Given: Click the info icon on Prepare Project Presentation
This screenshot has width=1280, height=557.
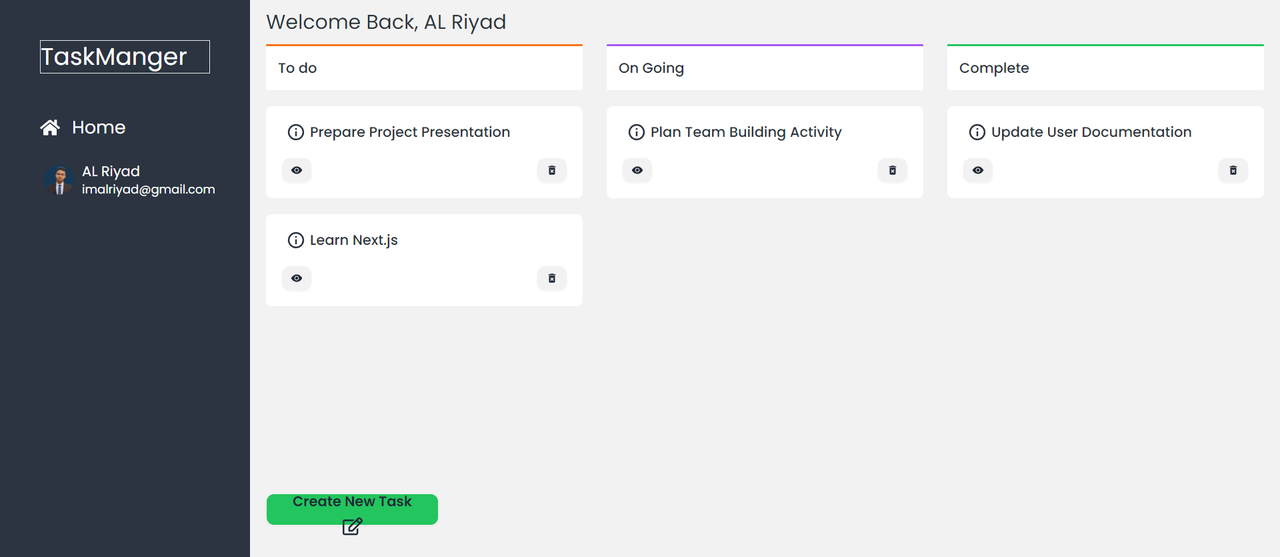Looking at the screenshot, I should click(x=296, y=133).
